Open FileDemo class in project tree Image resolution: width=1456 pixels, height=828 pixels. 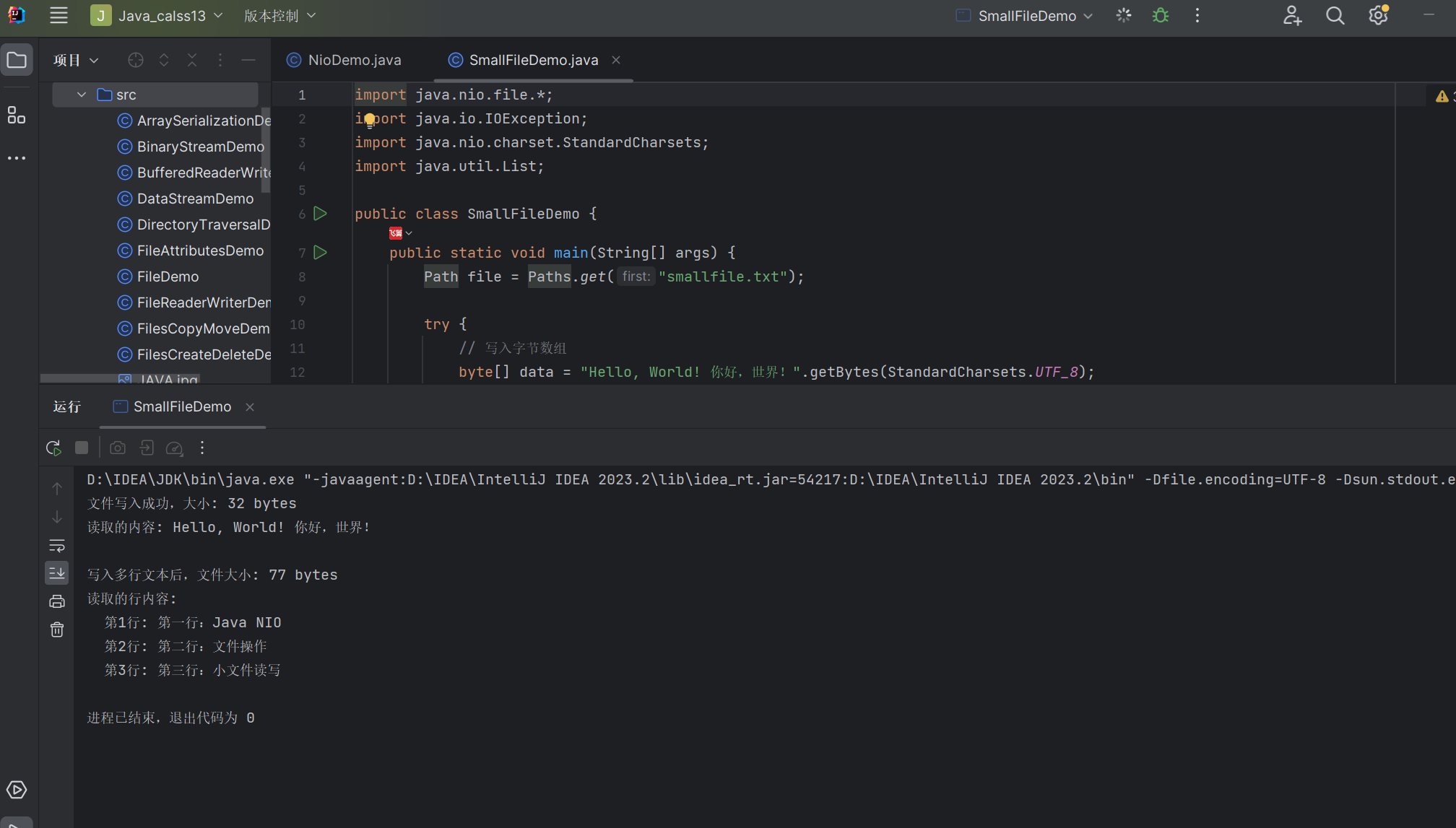click(168, 276)
